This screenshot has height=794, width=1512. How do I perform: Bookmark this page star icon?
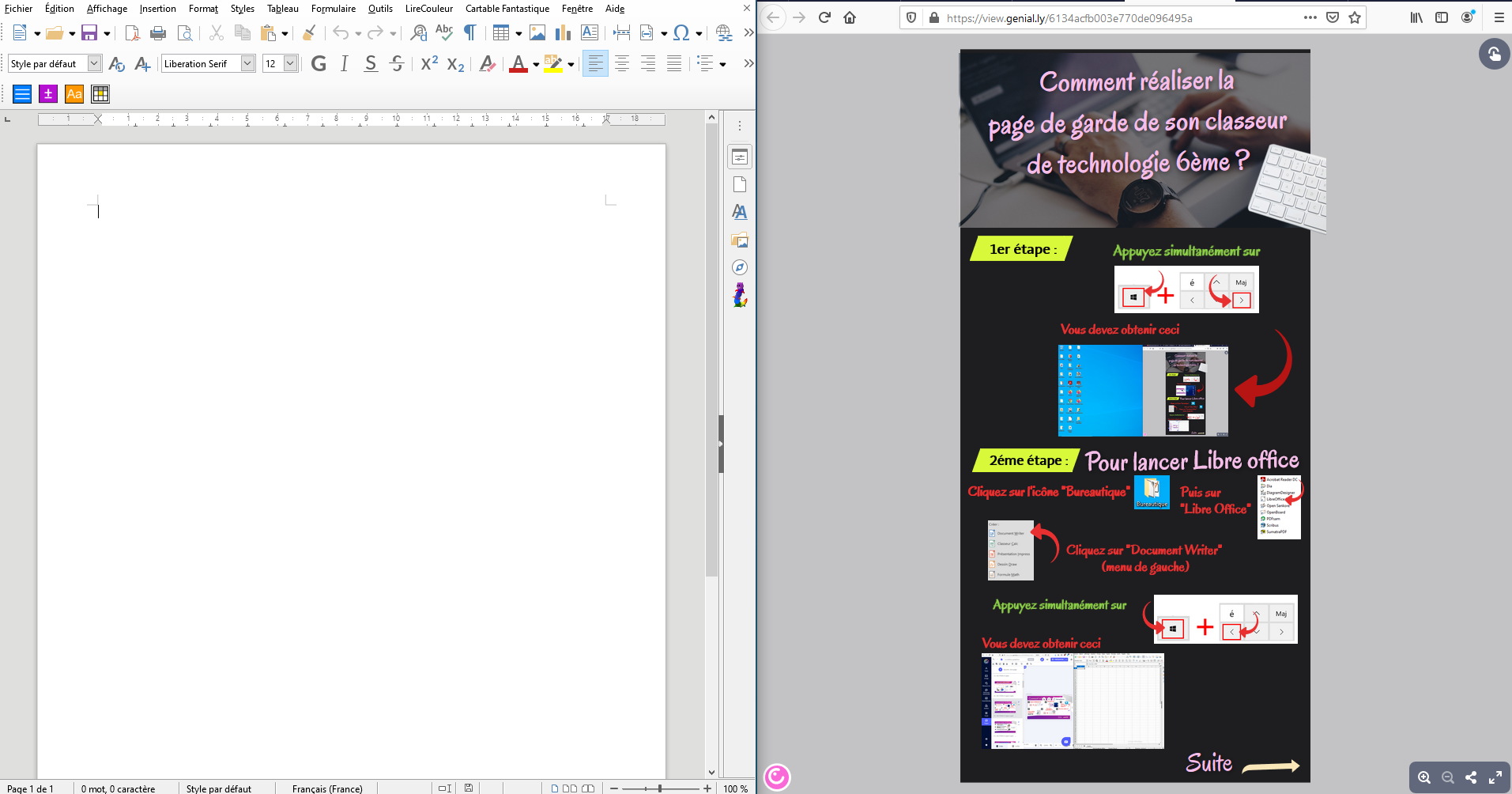(x=1355, y=17)
